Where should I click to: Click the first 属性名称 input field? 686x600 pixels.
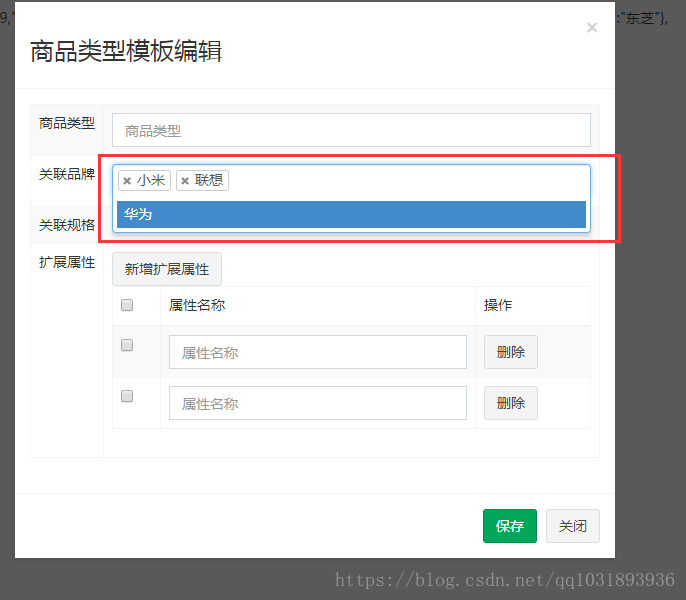coord(318,352)
